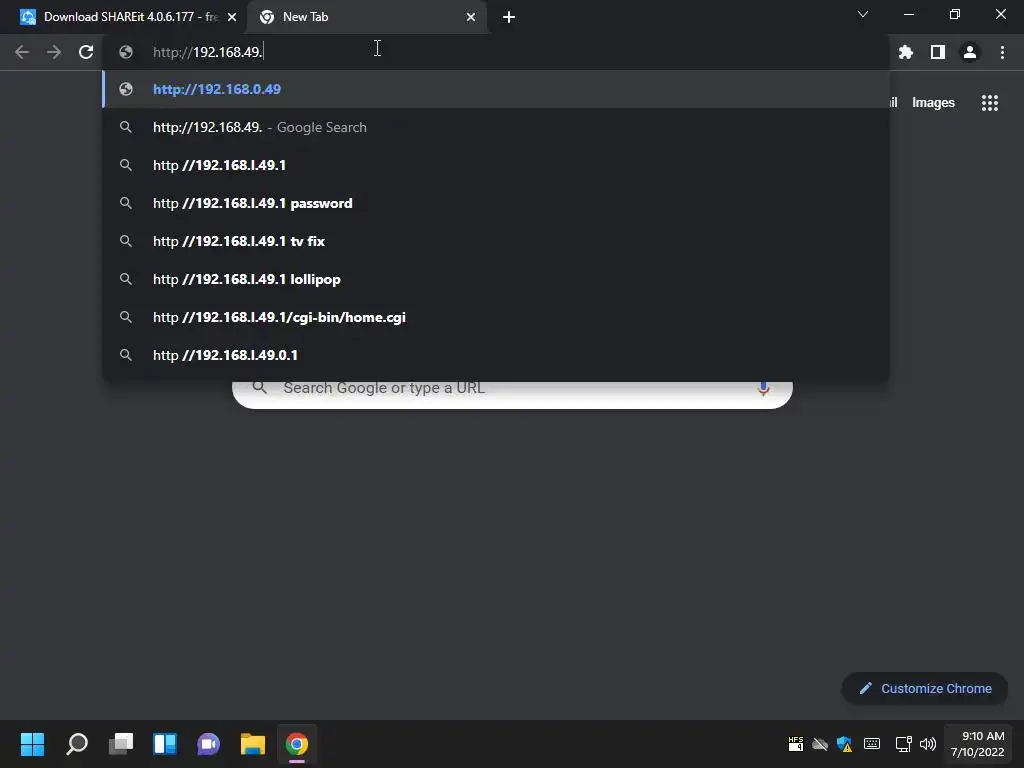The height and width of the screenshot is (768, 1024).
Task: Go back using the browser back arrow
Action: click(x=22, y=52)
